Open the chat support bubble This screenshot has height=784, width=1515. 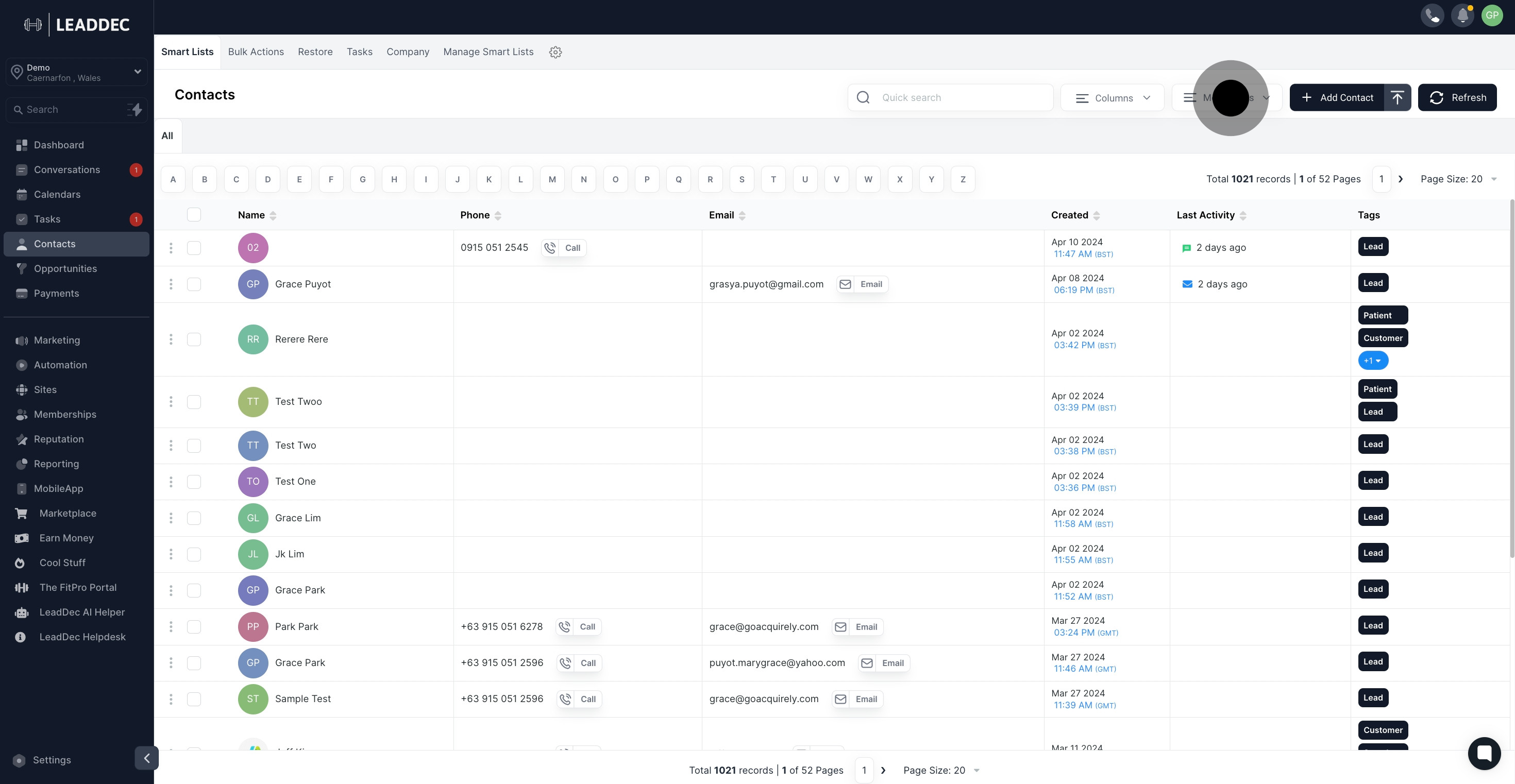click(1484, 753)
